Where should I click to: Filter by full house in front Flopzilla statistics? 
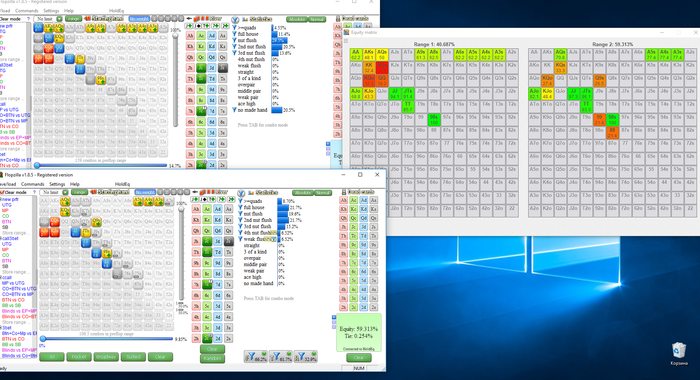241,208
